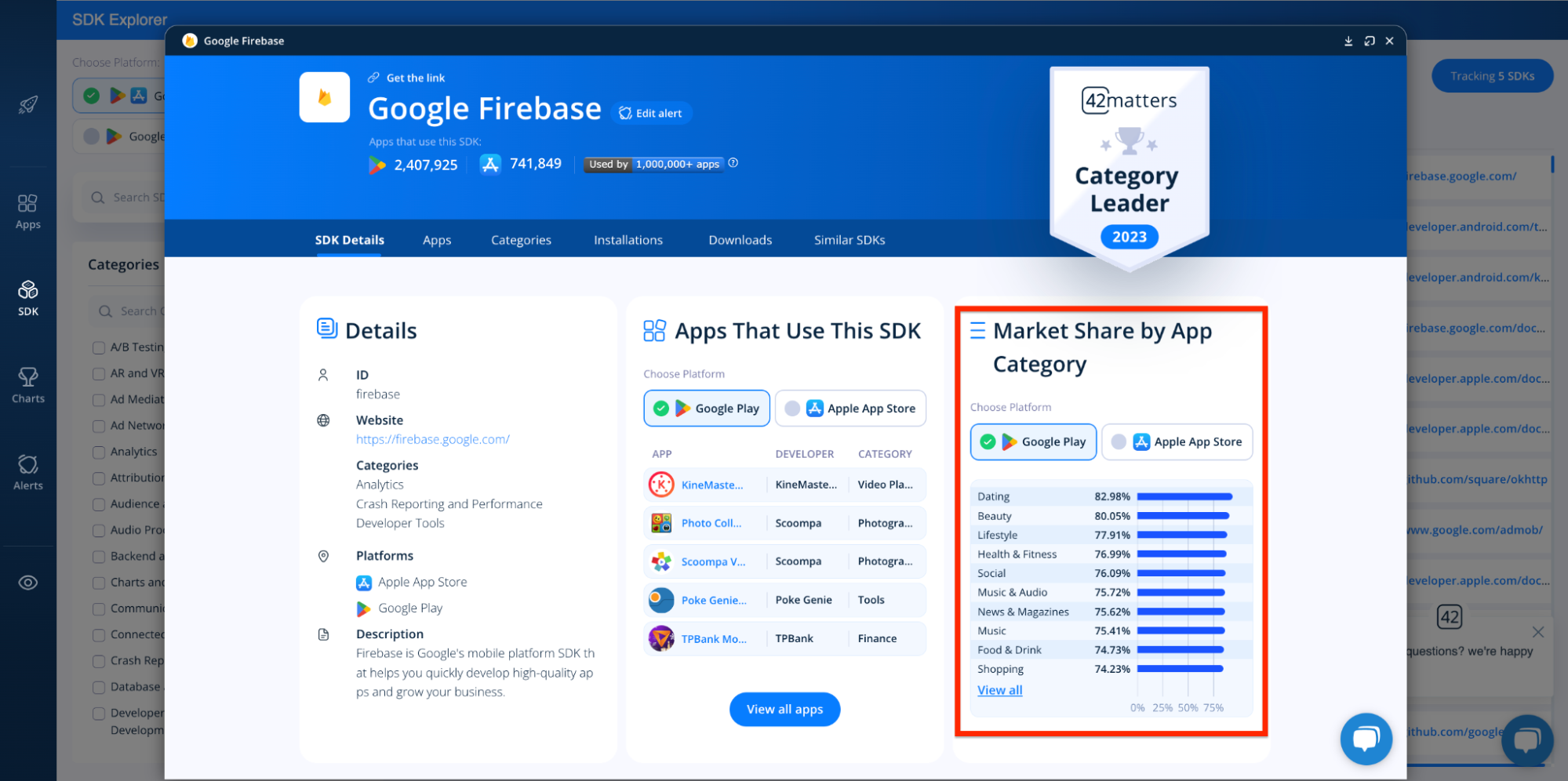Screen dimensions: 1568x781
Task: Switch to the SDK Details tab
Action: pyautogui.click(x=350, y=240)
